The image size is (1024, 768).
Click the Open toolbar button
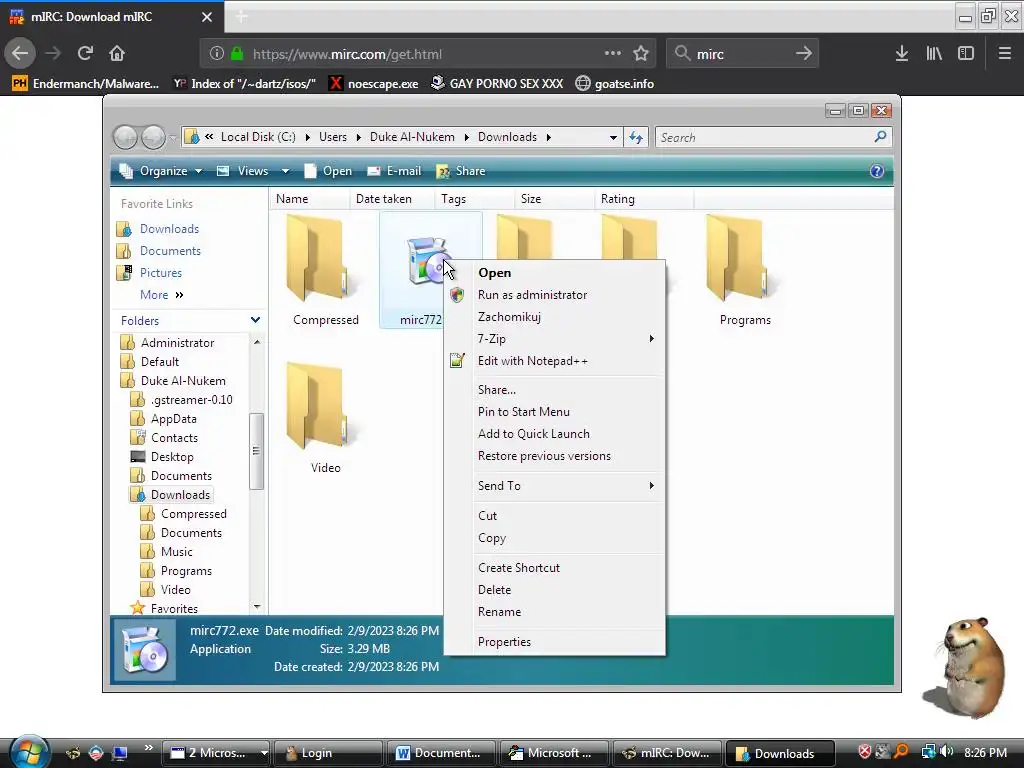(x=328, y=171)
